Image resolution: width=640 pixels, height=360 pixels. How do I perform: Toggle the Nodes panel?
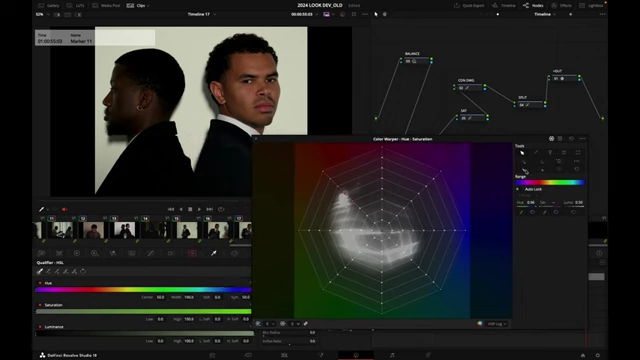533,6
